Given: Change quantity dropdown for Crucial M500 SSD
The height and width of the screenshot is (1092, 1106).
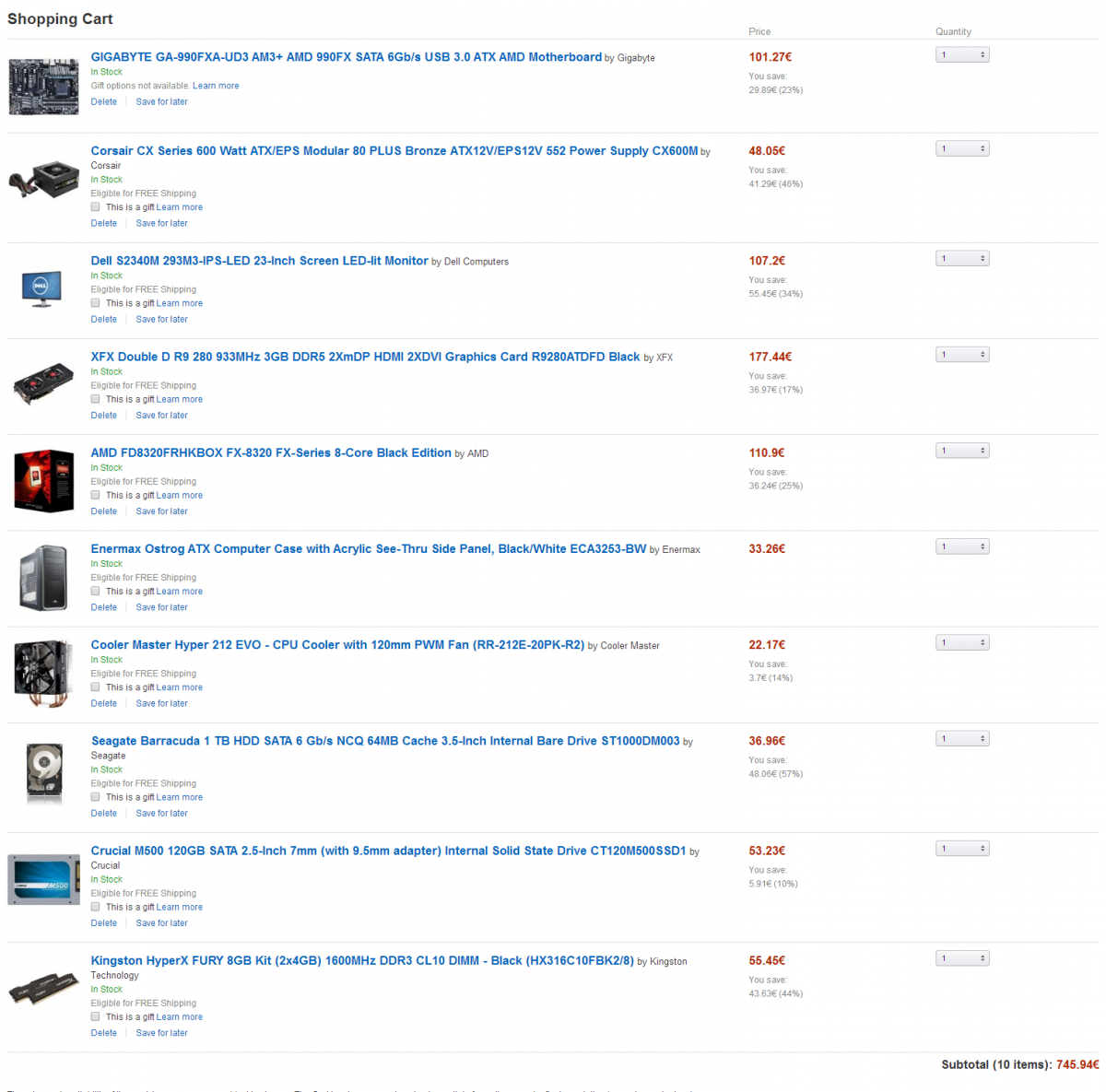Looking at the screenshot, I should (962, 849).
